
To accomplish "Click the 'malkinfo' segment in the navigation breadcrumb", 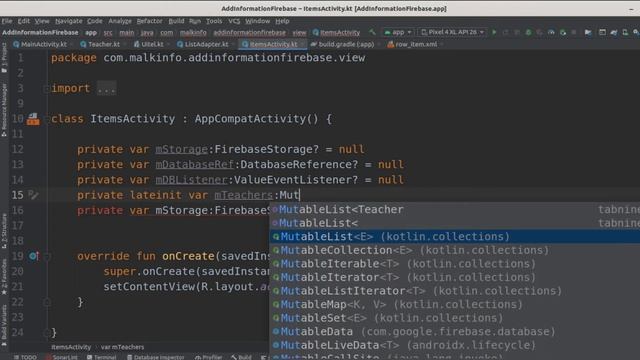I will [x=193, y=32].
